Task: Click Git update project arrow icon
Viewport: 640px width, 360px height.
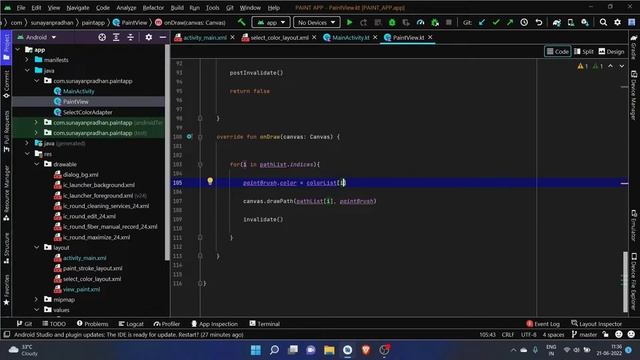Action: pos(482,22)
